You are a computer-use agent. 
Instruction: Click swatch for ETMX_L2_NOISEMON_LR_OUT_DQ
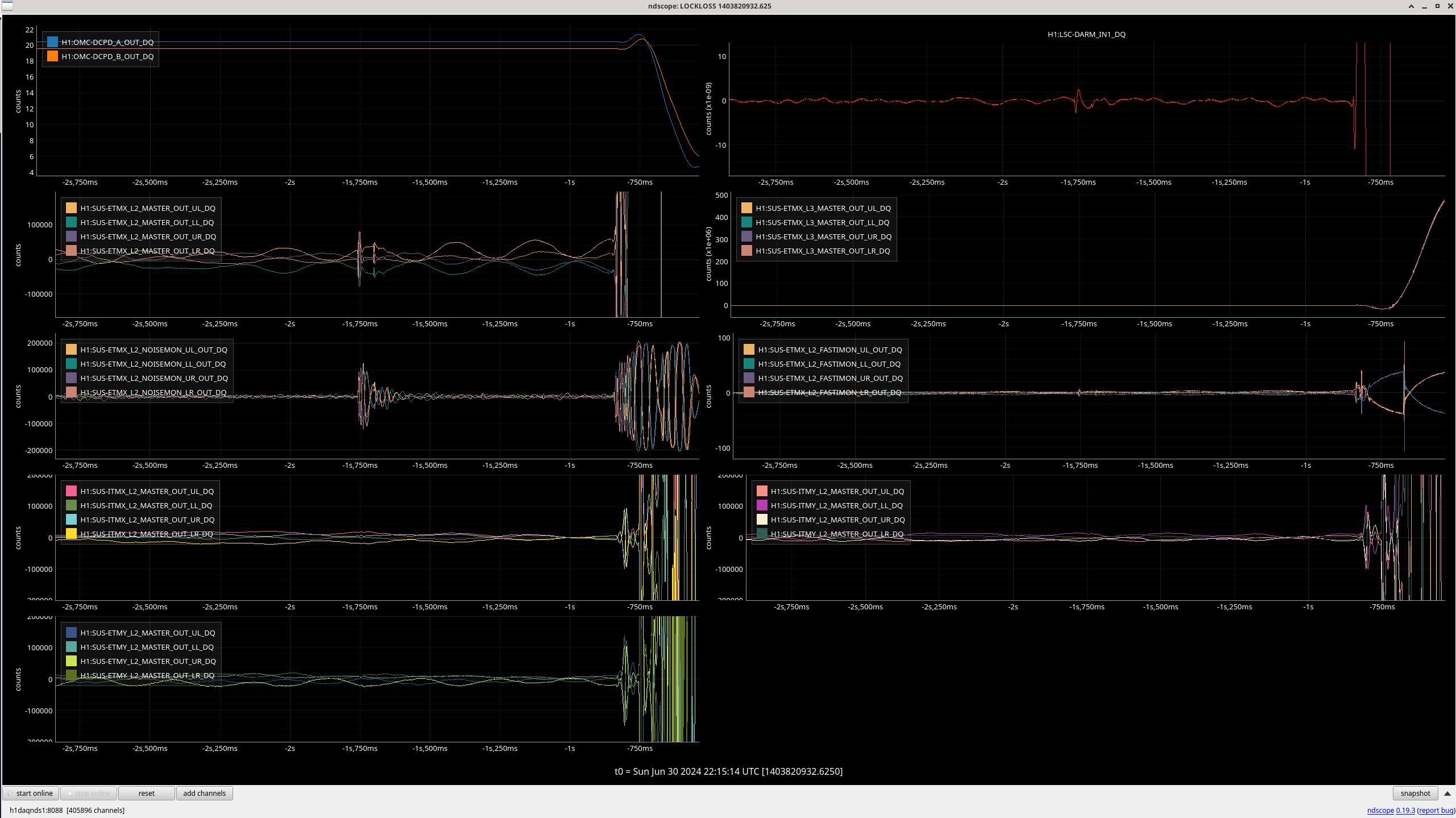72,392
